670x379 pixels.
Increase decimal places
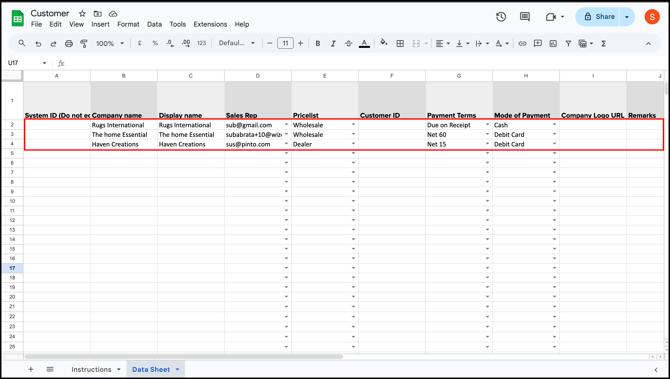pos(186,44)
